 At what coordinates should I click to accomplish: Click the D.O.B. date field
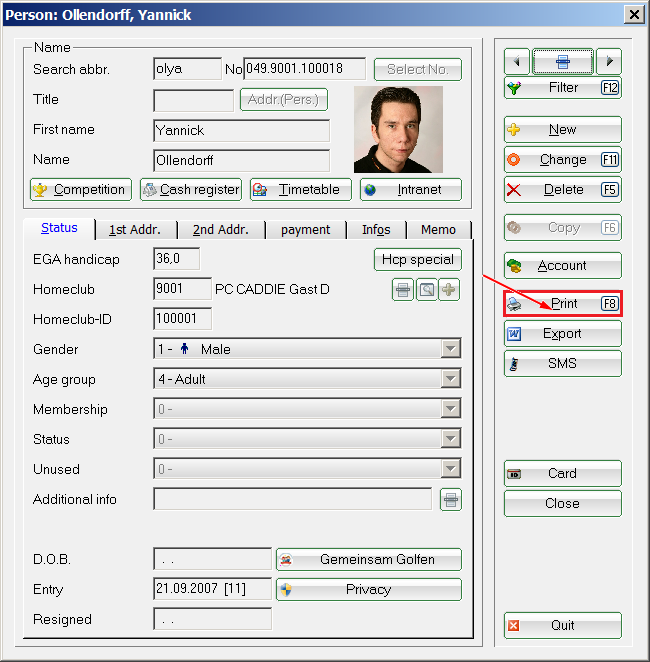(212, 559)
